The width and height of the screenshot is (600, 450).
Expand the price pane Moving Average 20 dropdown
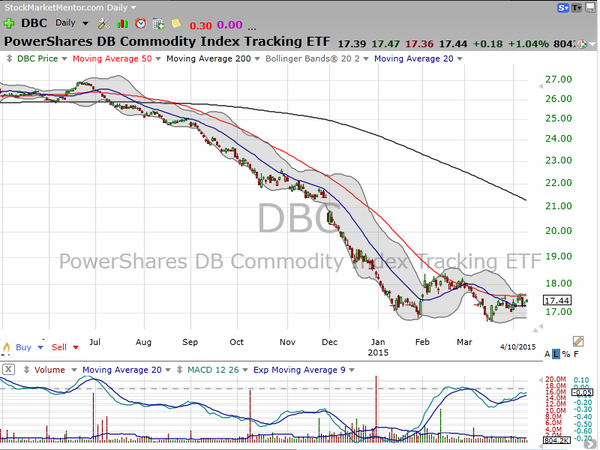460,59
